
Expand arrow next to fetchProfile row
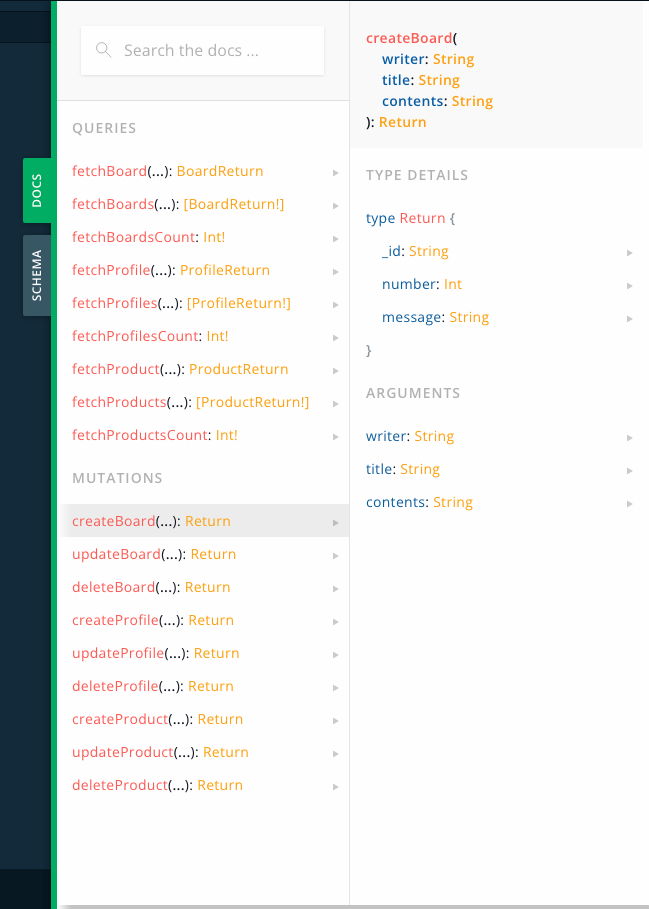pos(336,272)
